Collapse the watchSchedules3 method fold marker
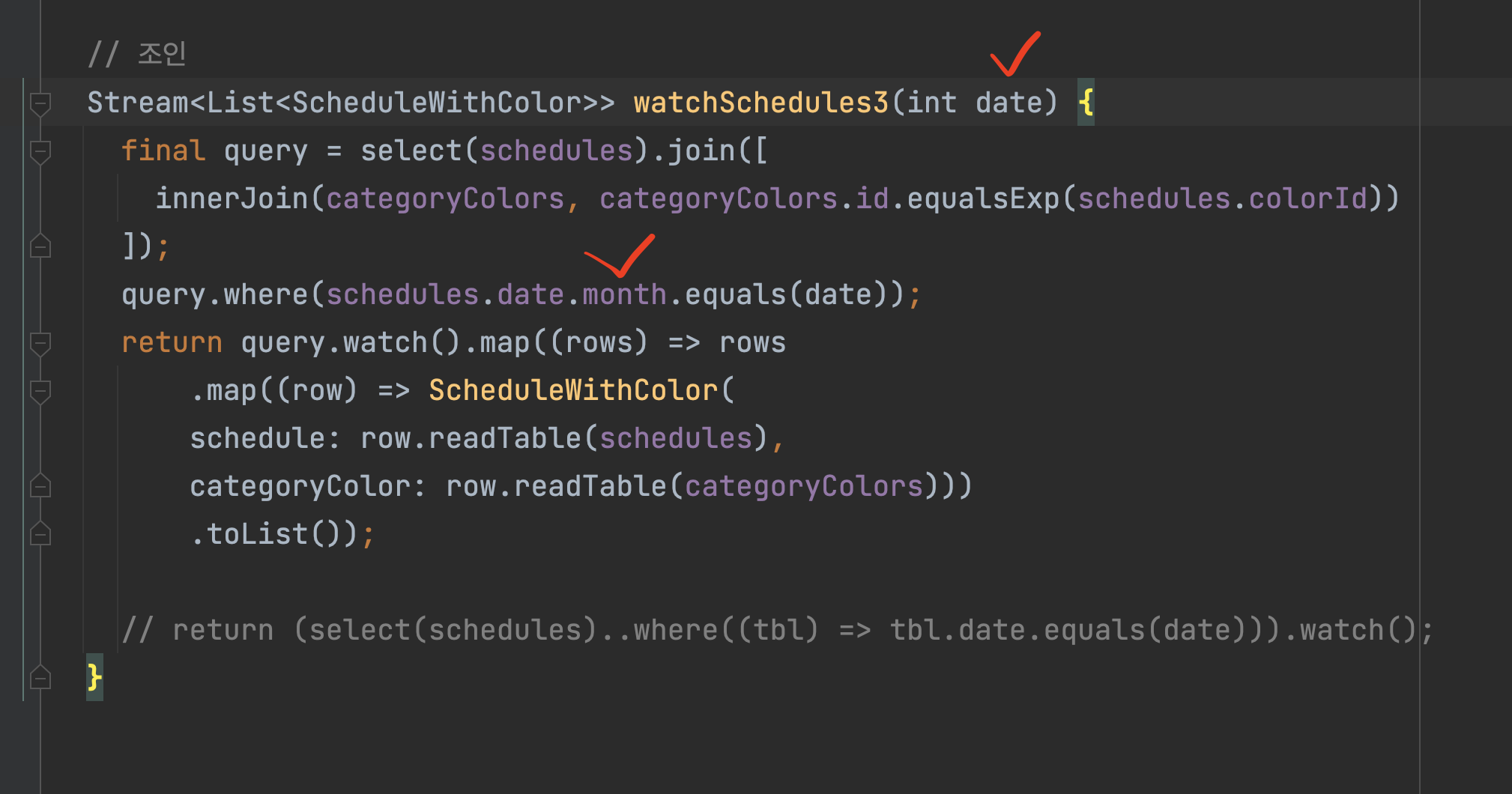The height and width of the screenshot is (794, 1512). coord(40,103)
